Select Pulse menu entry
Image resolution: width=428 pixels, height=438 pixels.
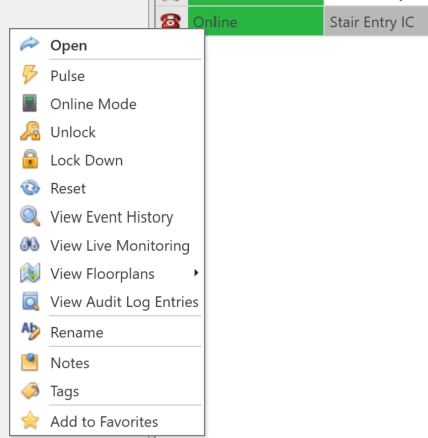tap(107, 76)
